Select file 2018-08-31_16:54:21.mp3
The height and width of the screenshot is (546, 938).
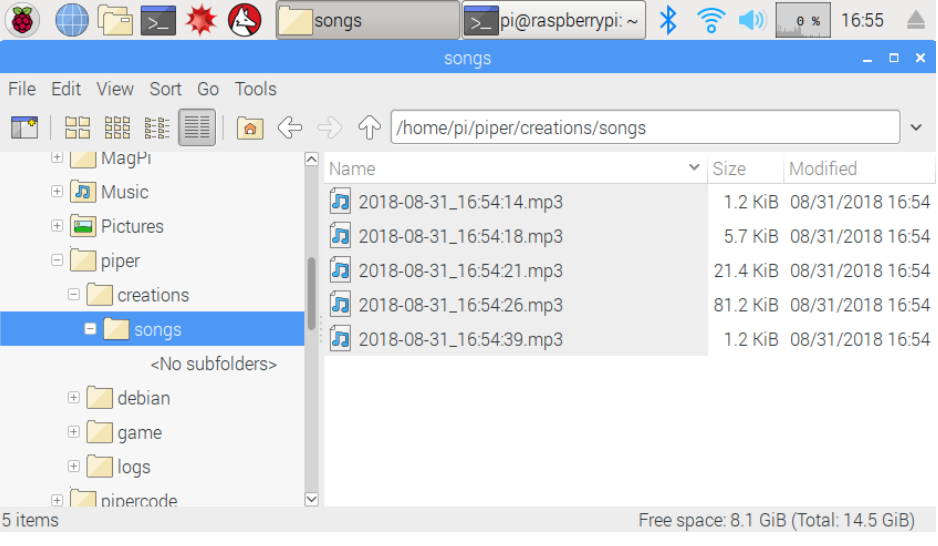click(x=461, y=271)
